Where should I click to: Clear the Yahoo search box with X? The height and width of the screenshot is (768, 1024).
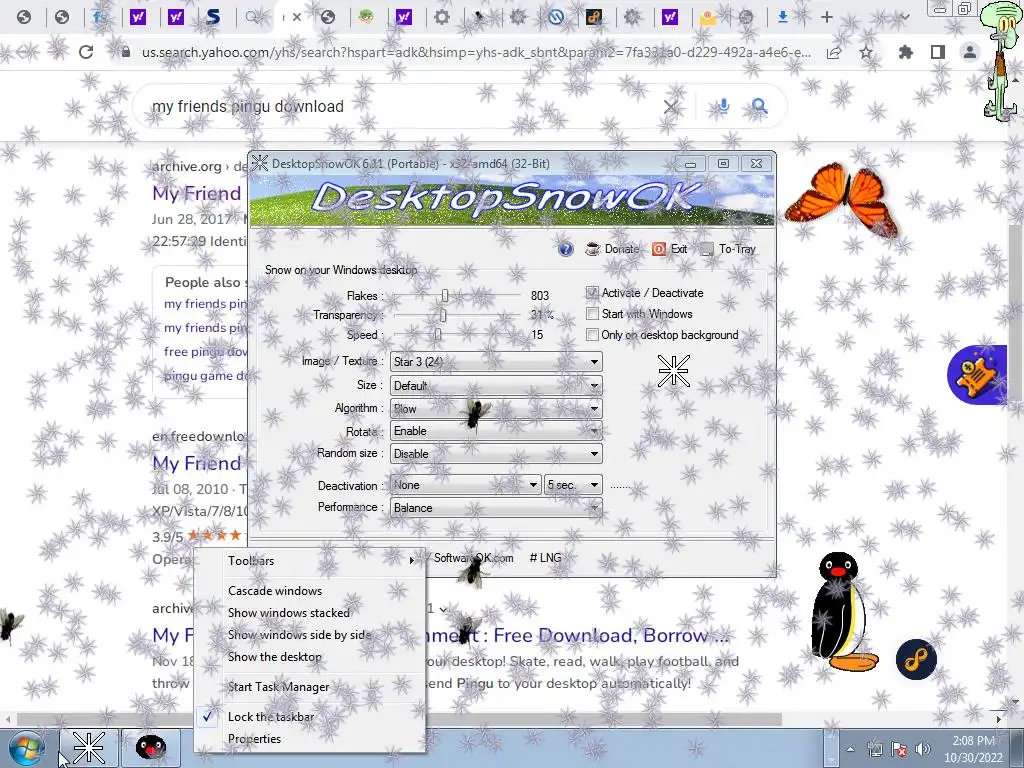pos(671,106)
